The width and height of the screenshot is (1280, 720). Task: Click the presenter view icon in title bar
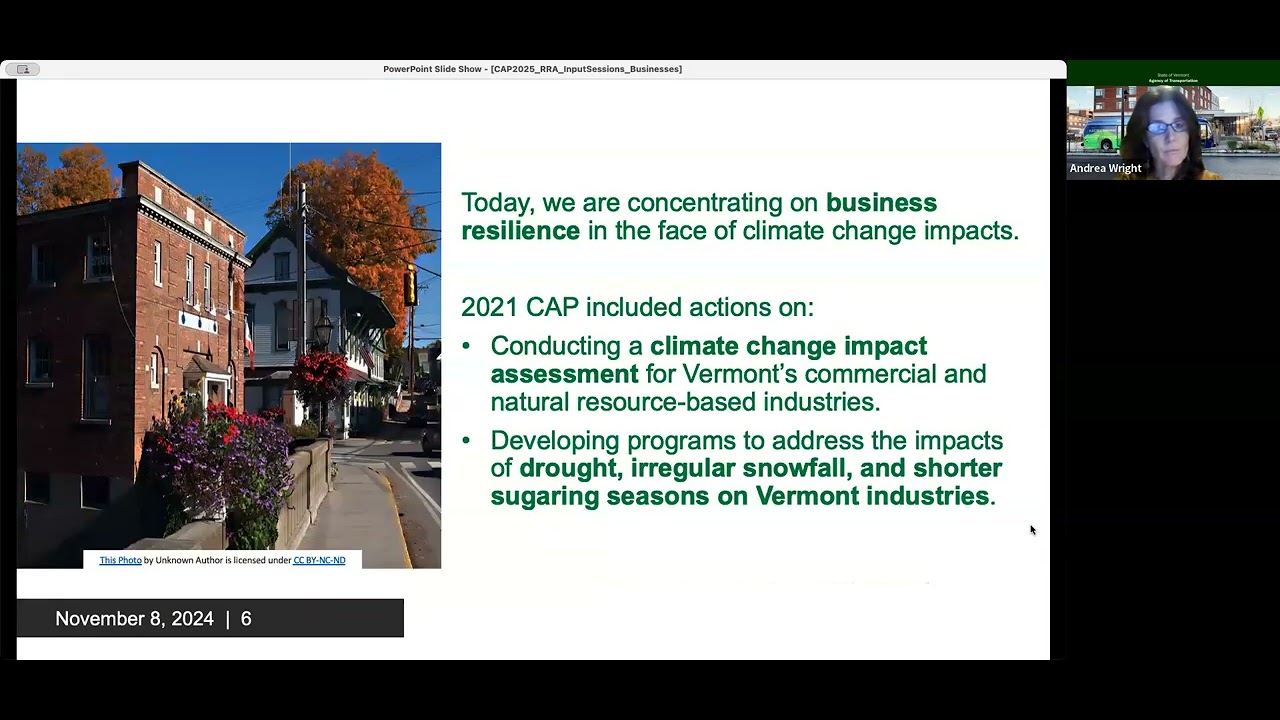pyautogui.click(x=22, y=69)
